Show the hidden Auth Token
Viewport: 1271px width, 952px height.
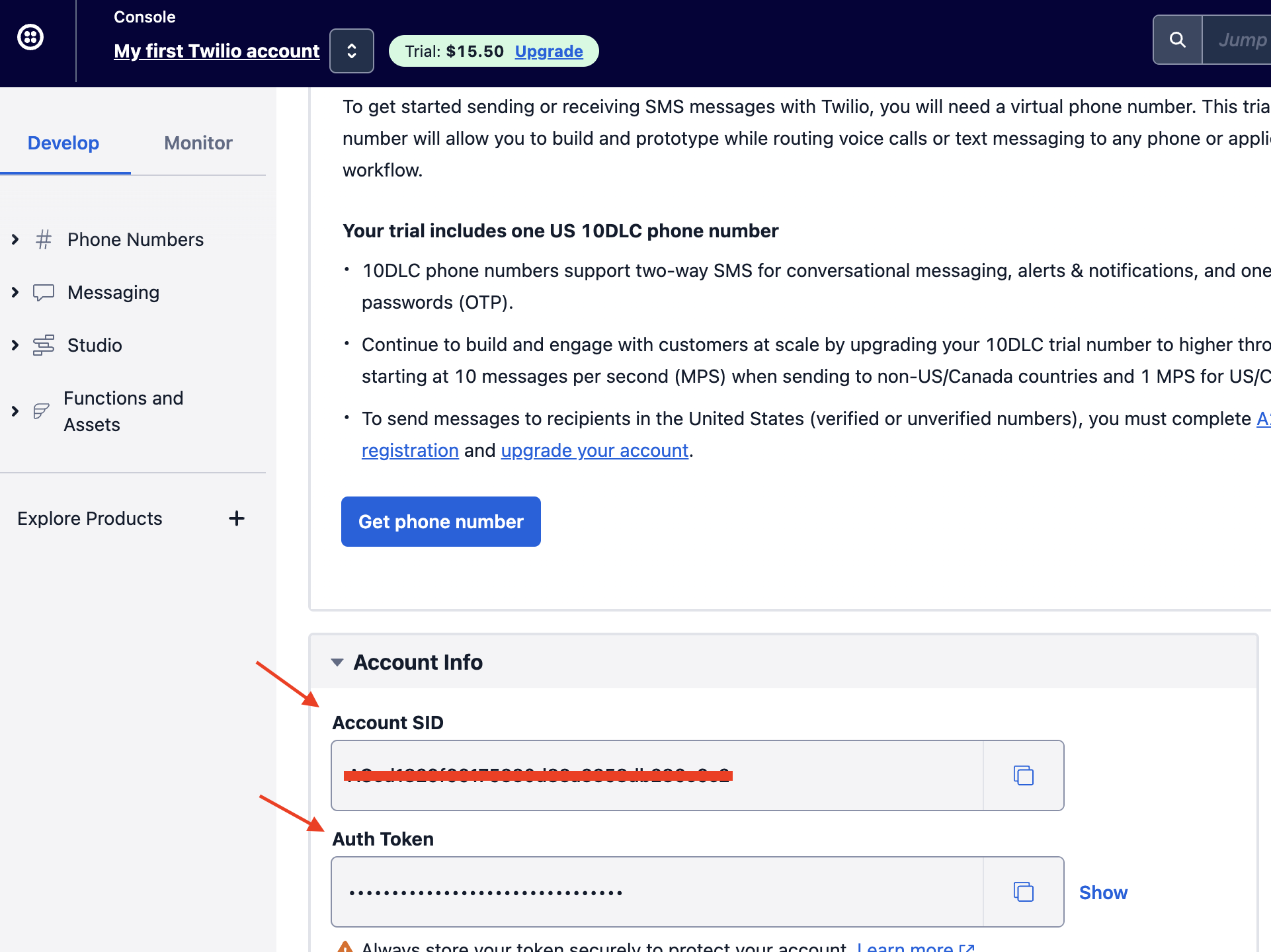(x=1102, y=892)
